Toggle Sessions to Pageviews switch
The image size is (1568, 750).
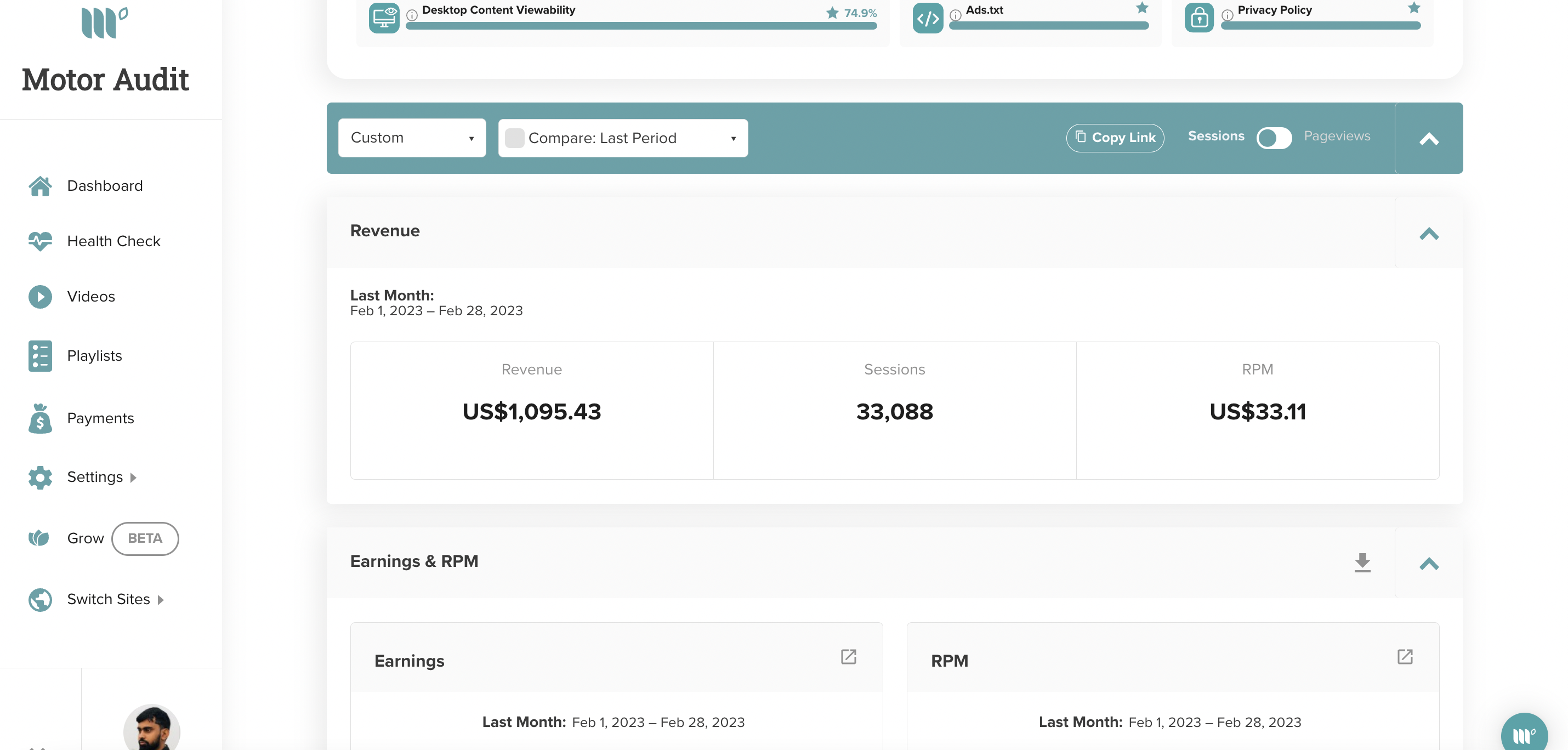(1274, 138)
